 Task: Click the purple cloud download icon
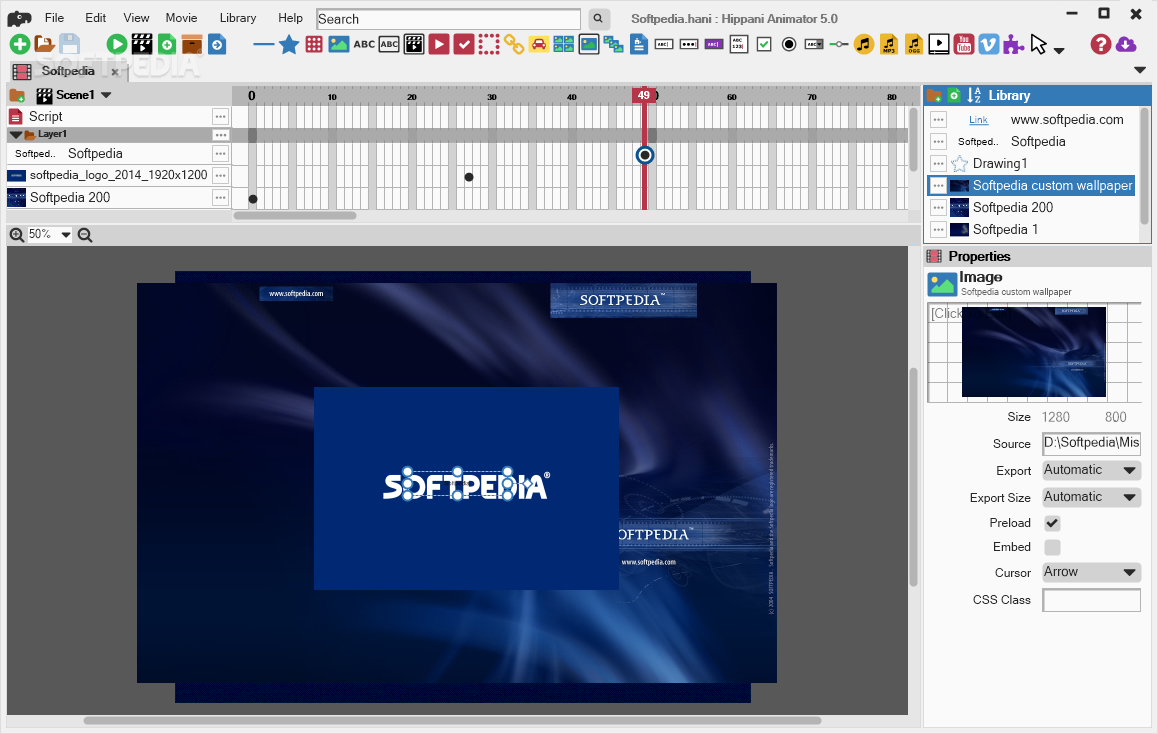tap(1126, 44)
